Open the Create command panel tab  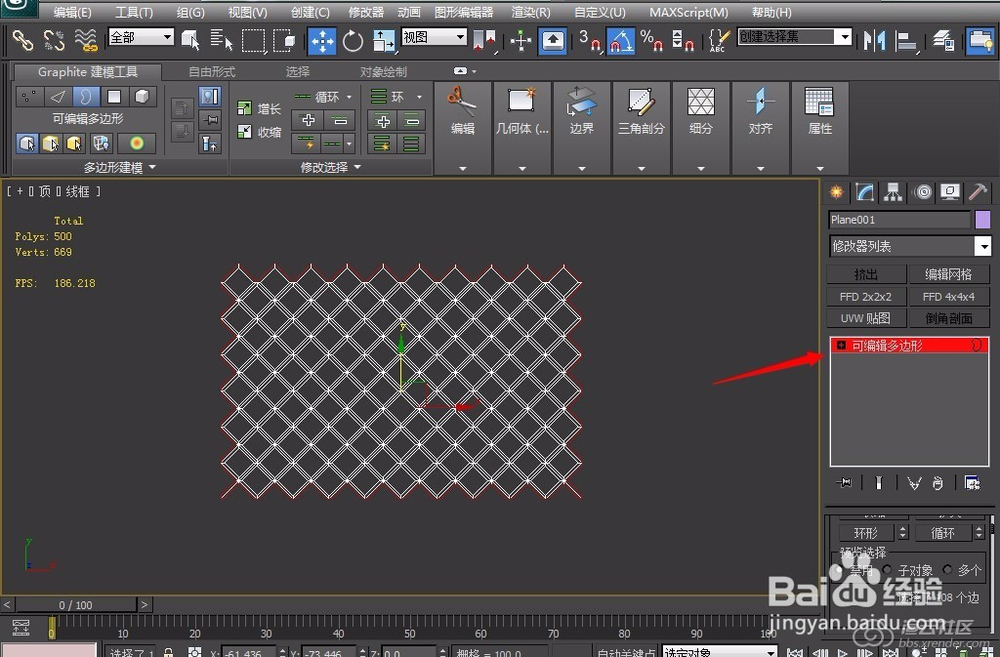coord(836,192)
